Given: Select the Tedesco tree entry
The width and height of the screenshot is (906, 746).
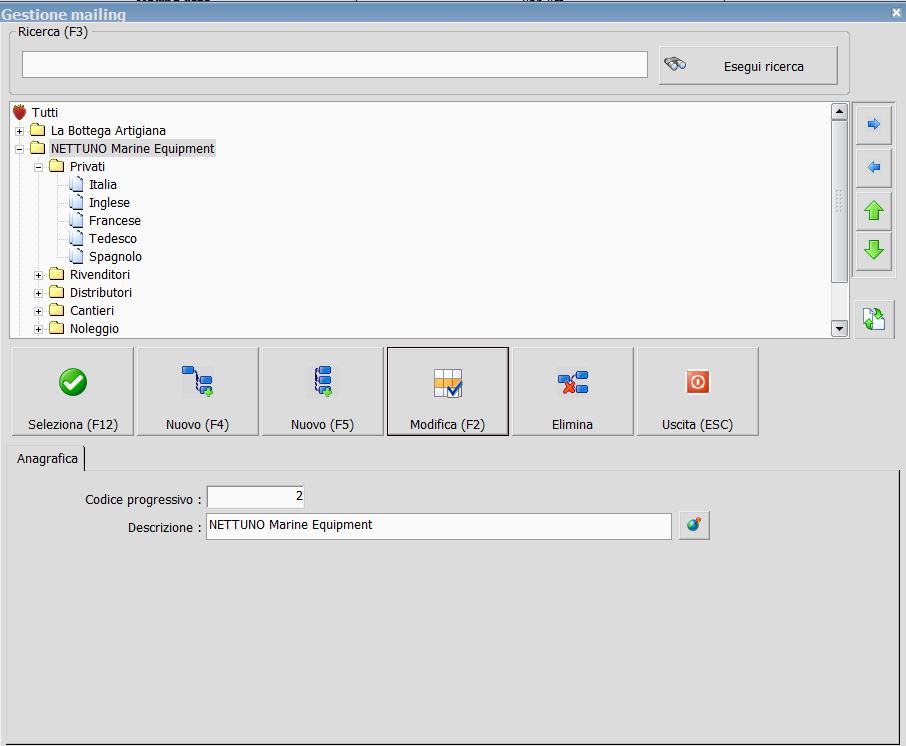Looking at the screenshot, I should pyautogui.click(x=113, y=238).
